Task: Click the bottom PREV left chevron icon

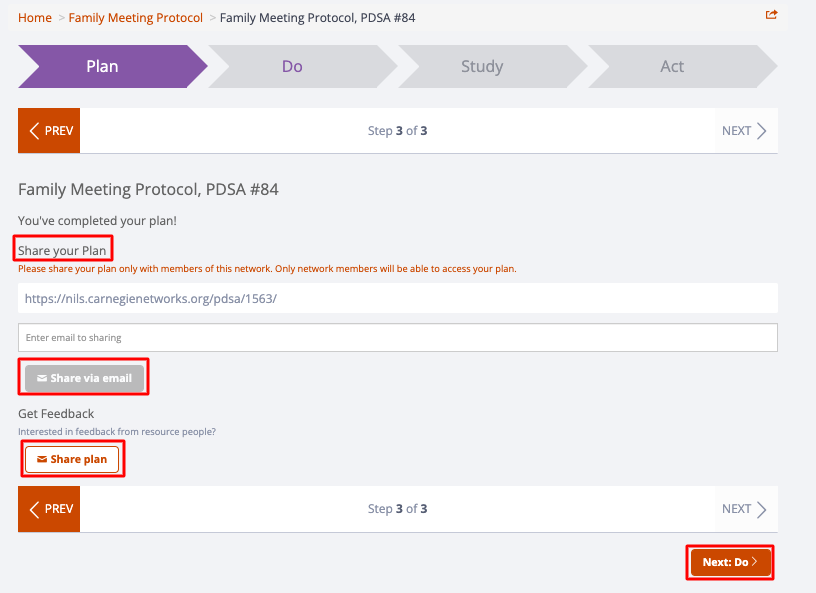Action: coord(34,509)
